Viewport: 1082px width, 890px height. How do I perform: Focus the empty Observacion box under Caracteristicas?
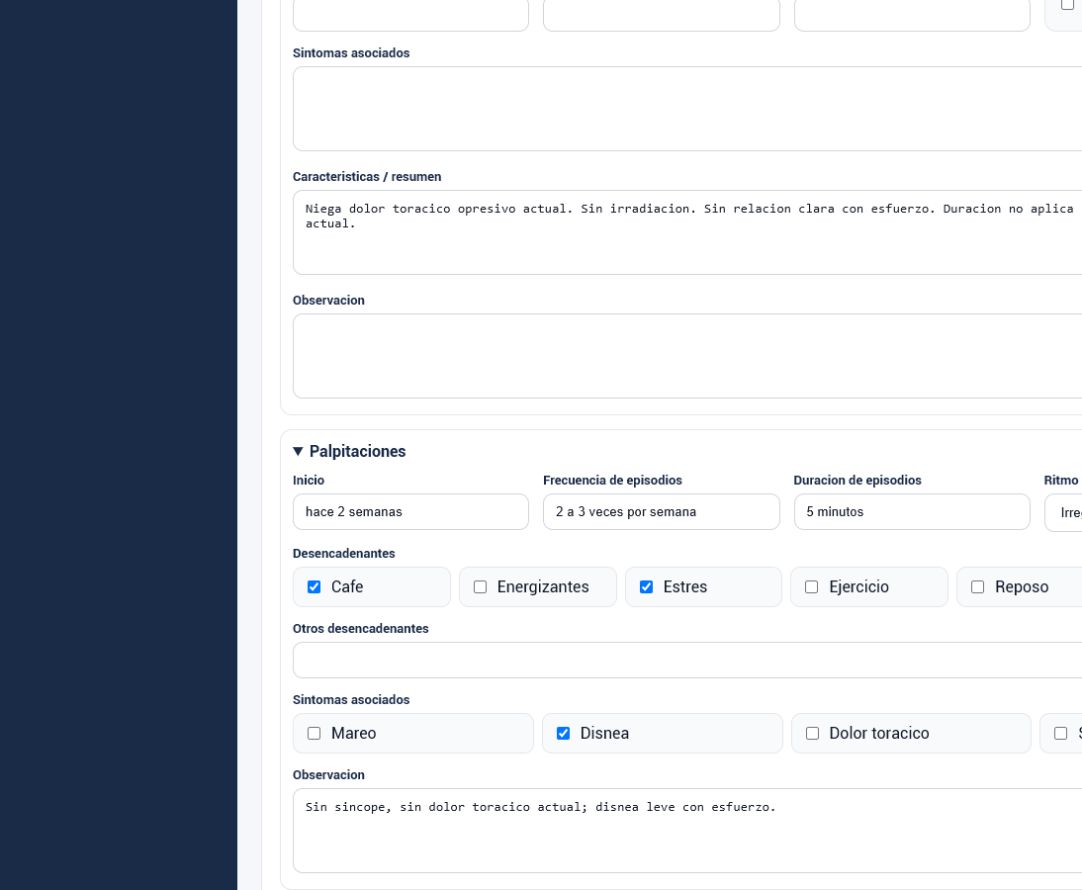[687, 356]
